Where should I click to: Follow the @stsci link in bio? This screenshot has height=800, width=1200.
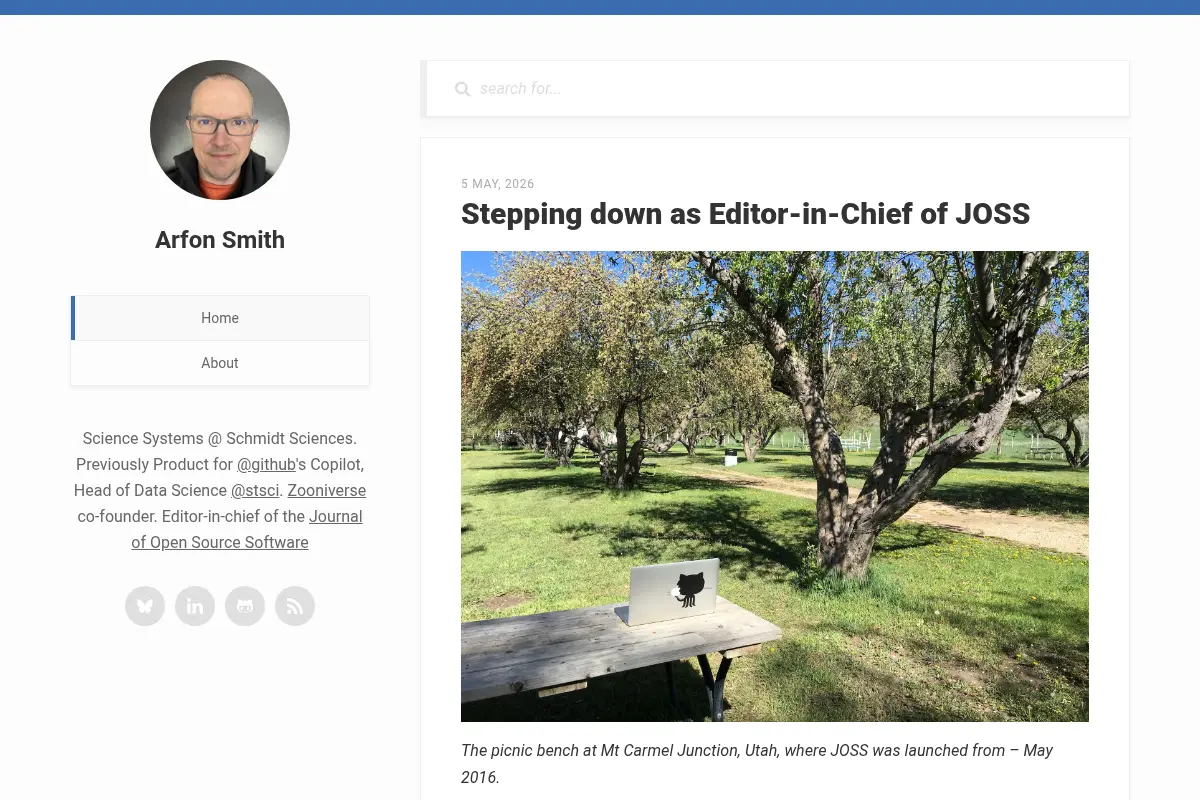click(x=255, y=490)
